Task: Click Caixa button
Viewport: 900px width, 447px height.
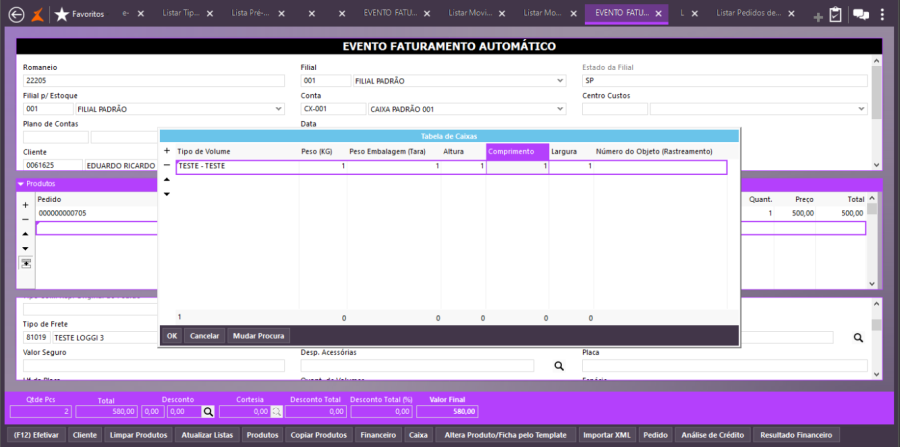Action: [418, 435]
